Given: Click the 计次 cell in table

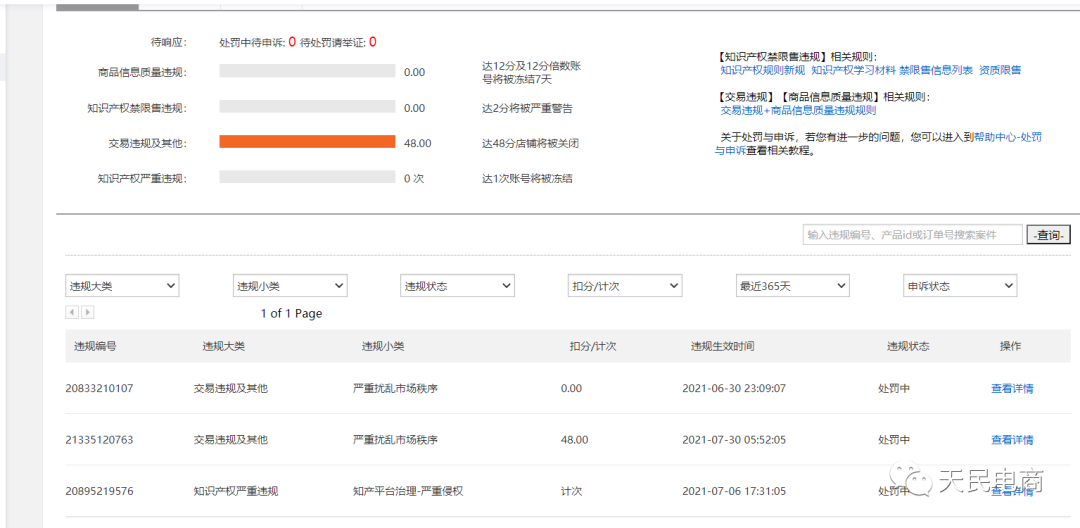Looking at the screenshot, I should point(572,492).
